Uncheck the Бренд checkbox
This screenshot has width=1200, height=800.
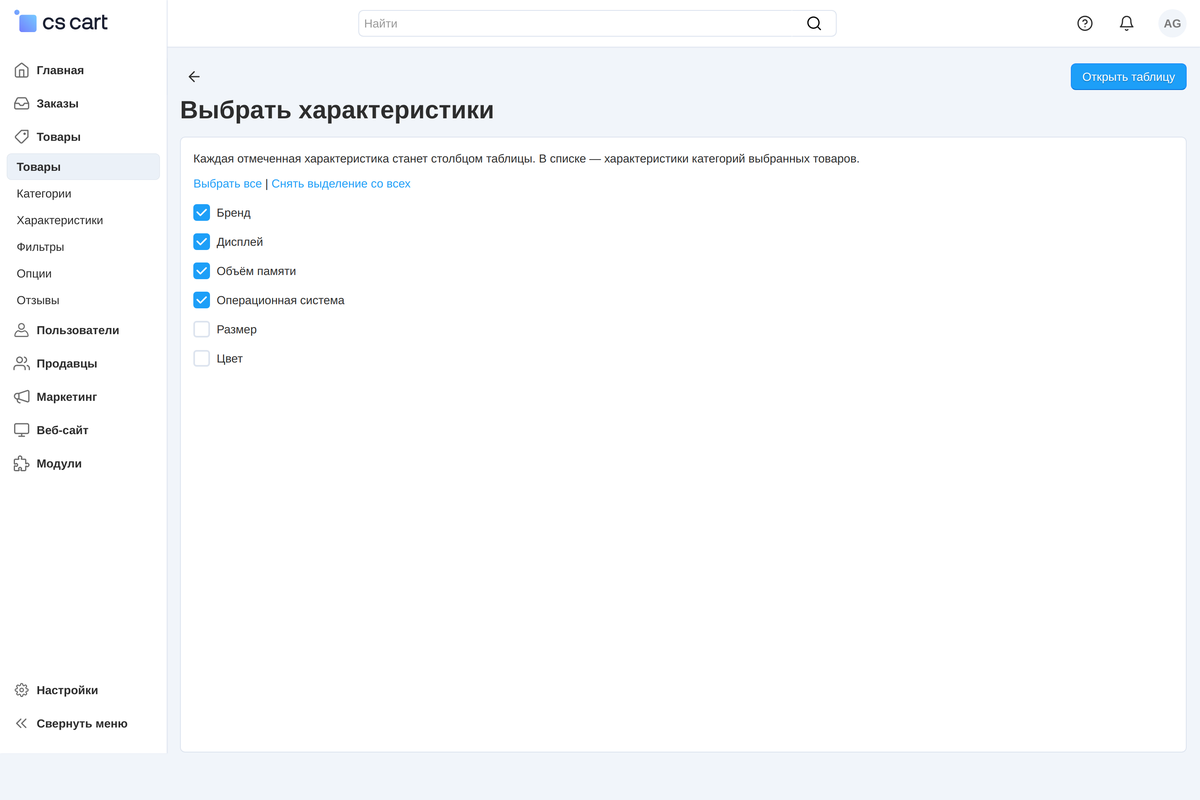[x=202, y=213]
